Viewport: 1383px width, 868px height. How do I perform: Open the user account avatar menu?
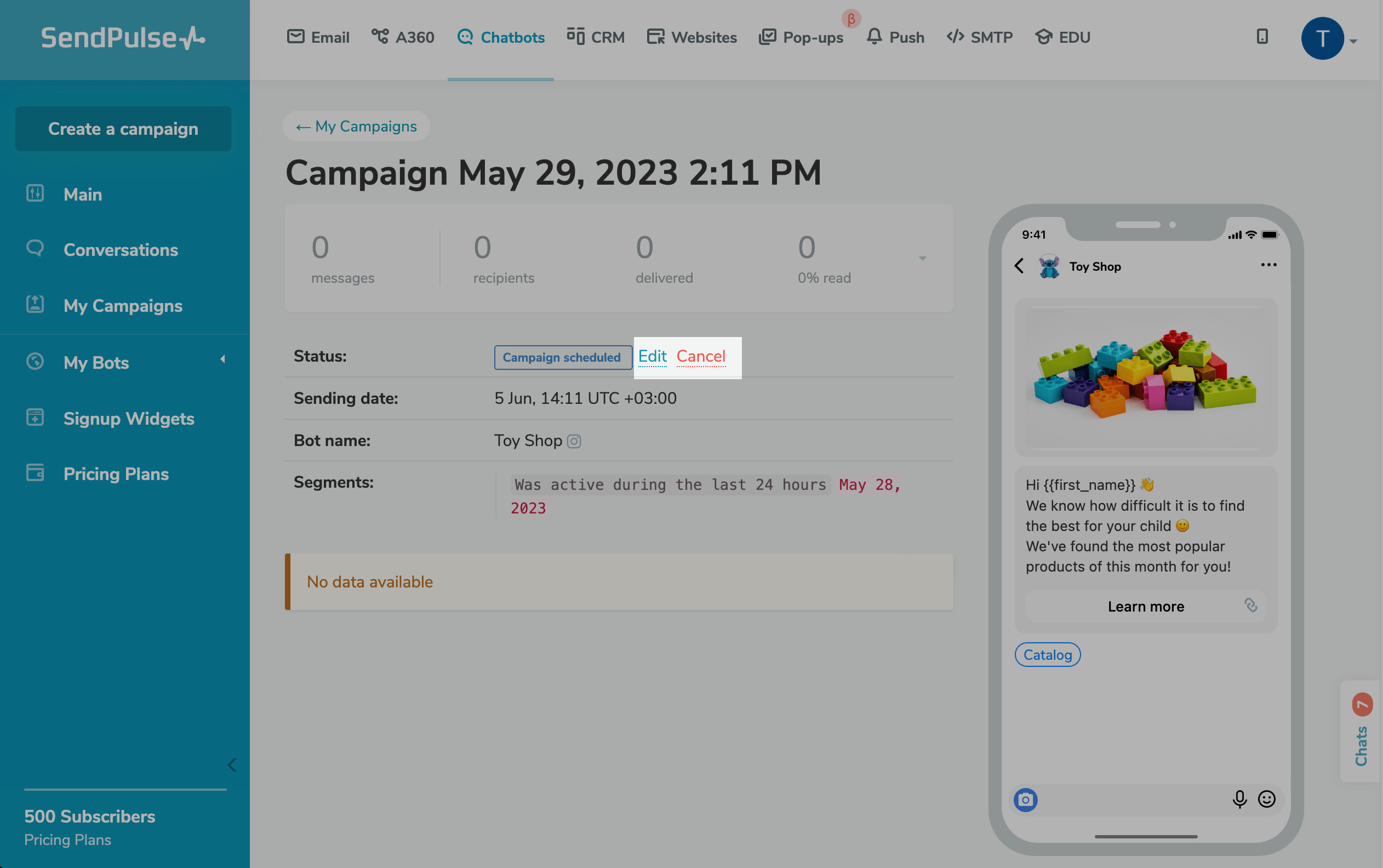[1322, 38]
